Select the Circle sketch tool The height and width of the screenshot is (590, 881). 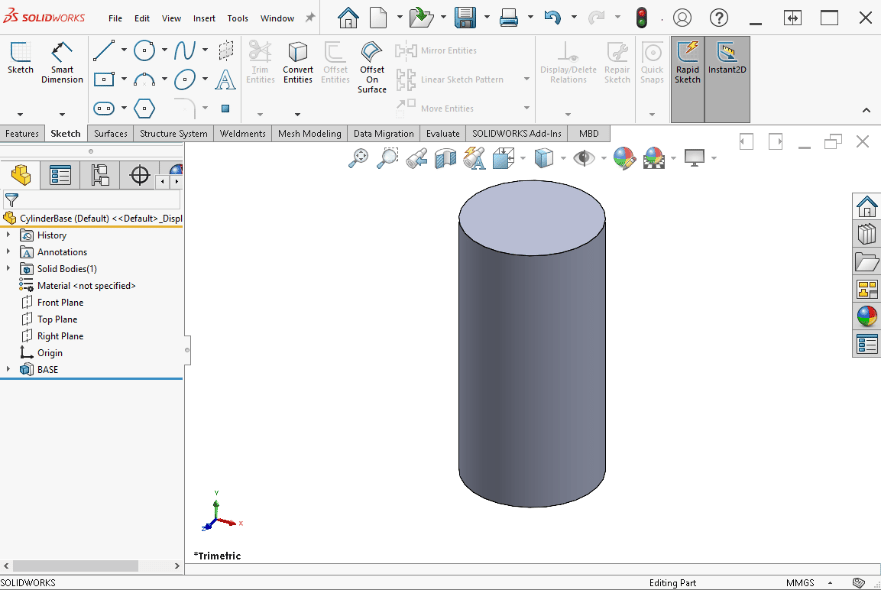(x=145, y=50)
